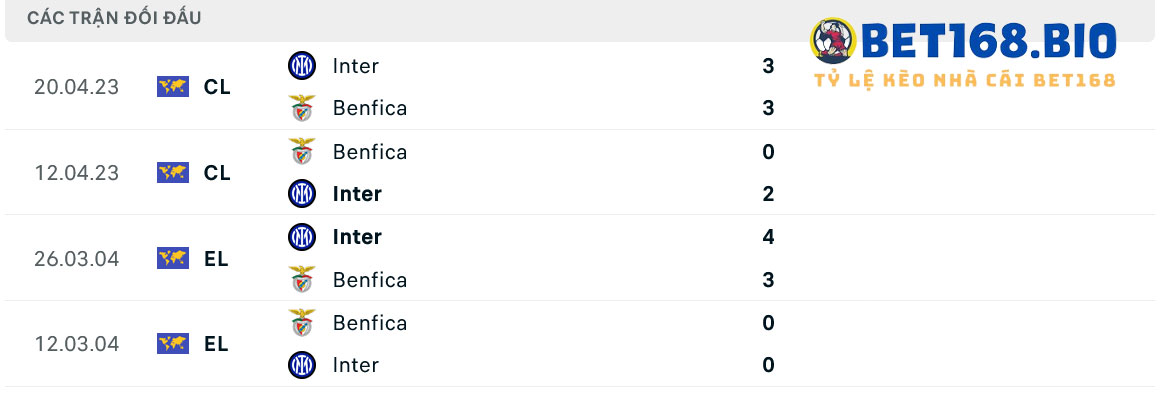Click the world flag icon beside the 20.04.23 CL

click(x=173, y=87)
